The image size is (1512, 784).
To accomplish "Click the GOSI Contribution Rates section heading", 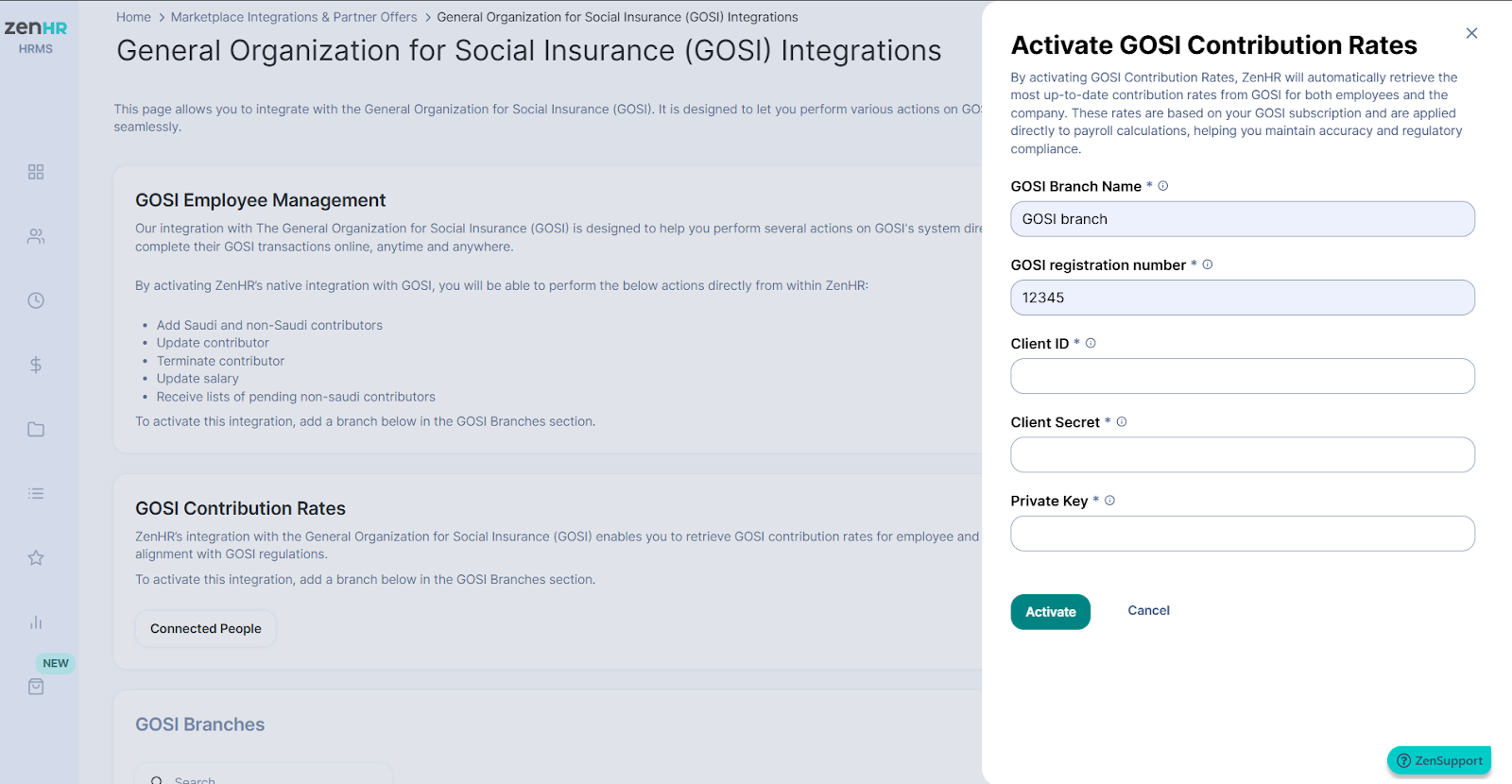I will [x=240, y=508].
